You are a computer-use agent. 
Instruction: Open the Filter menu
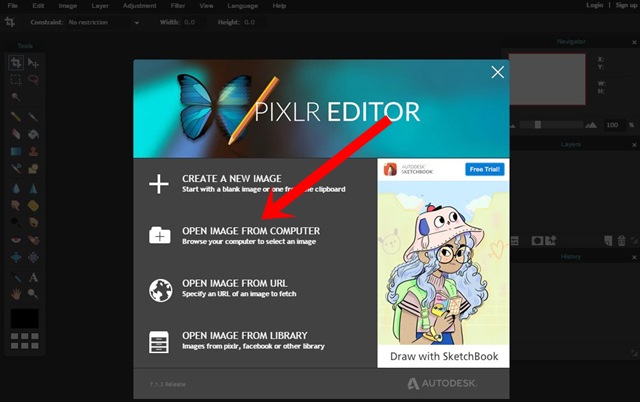click(178, 6)
